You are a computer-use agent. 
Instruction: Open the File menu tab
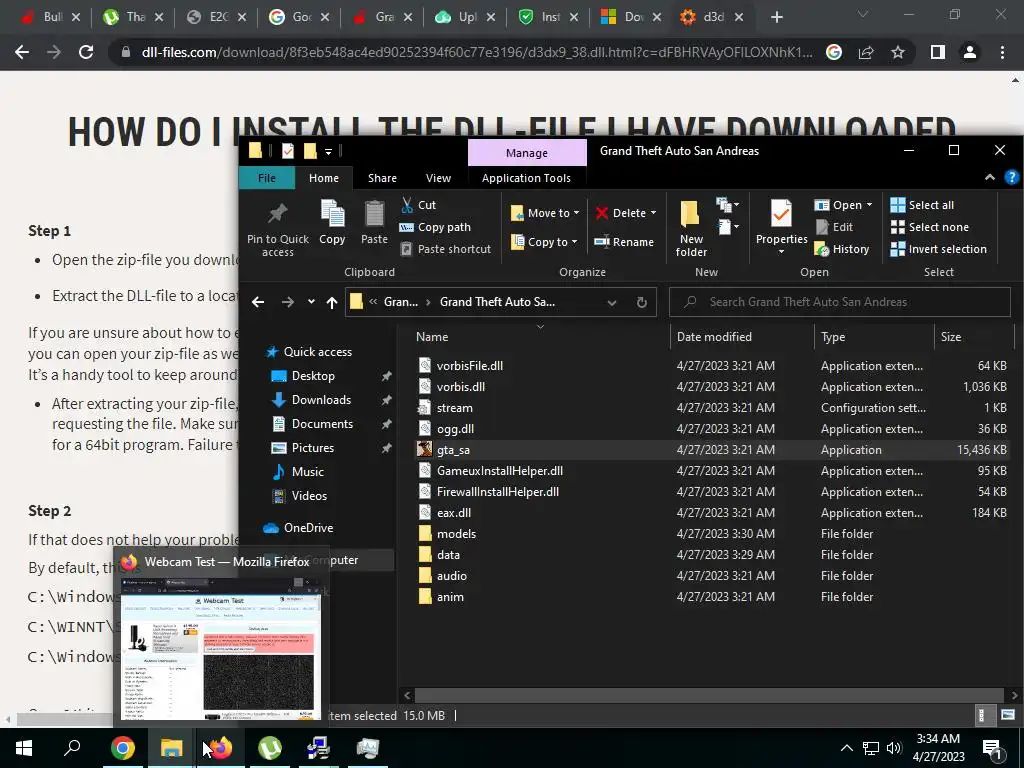pyautogui.click(x=266, y=178)
